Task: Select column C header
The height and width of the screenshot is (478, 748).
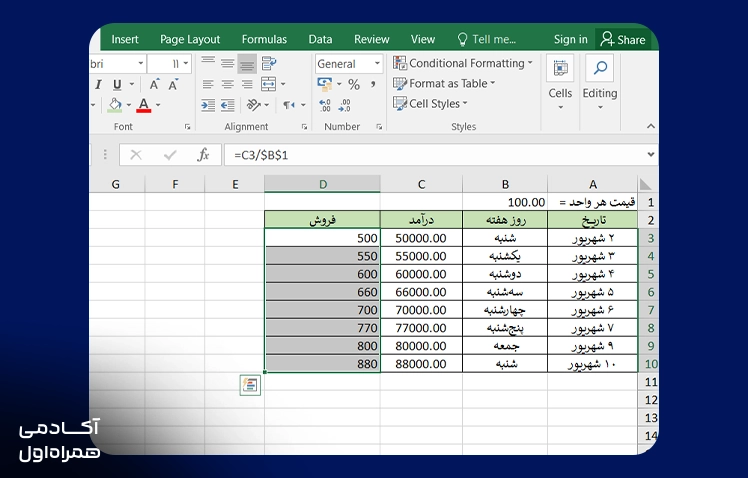Action: point(421,184)
